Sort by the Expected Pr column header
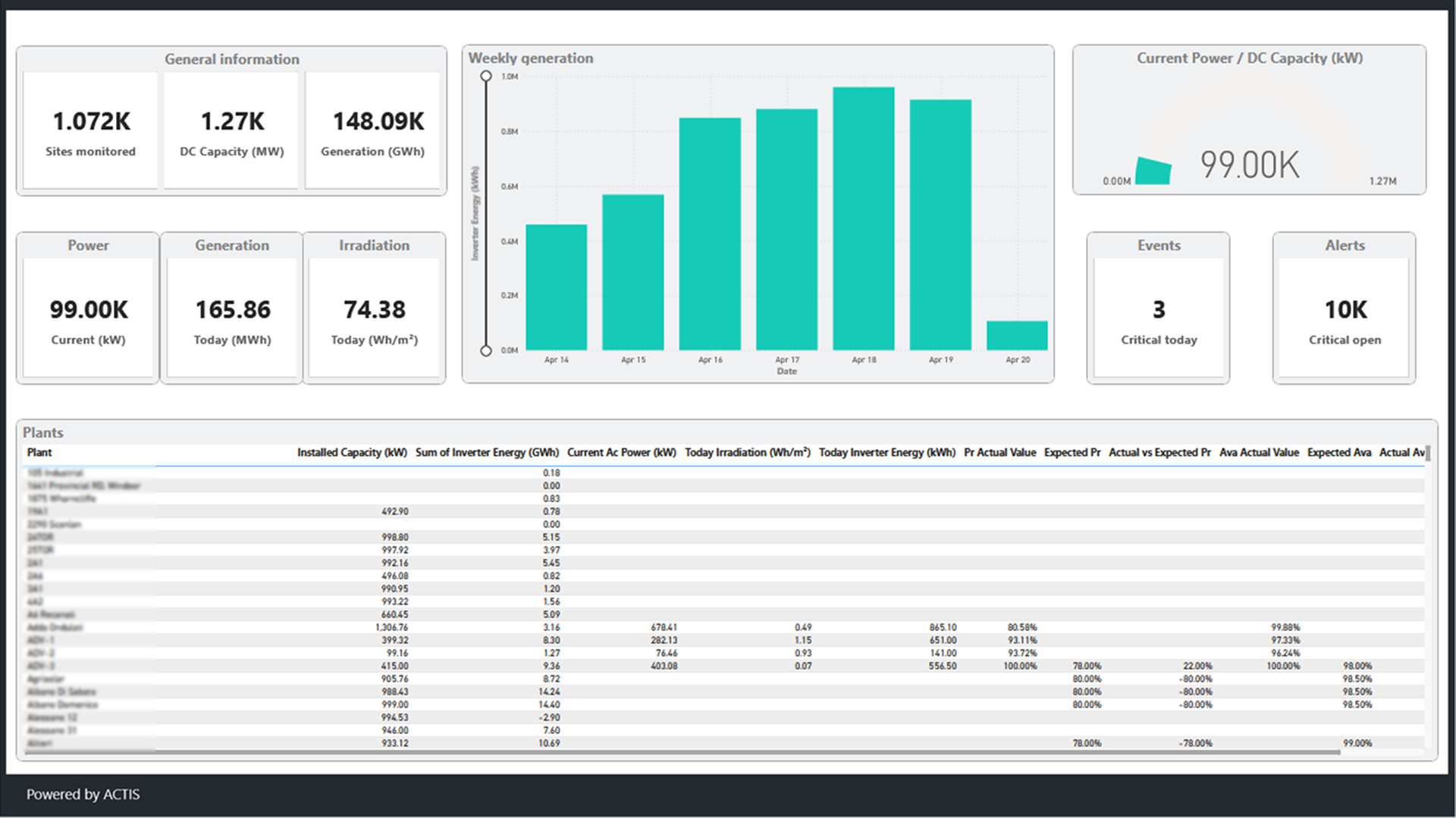 1072,453
